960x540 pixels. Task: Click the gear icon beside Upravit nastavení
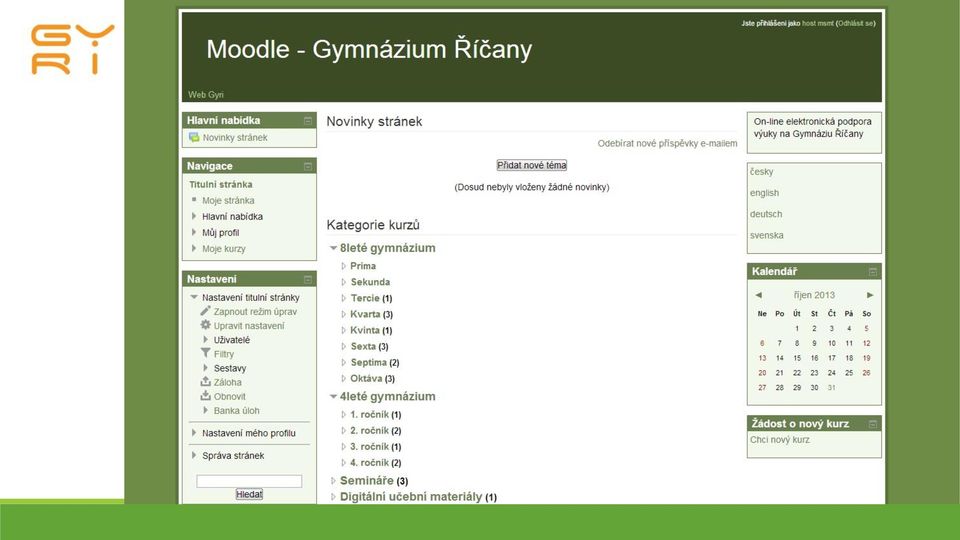pos(205,325)
